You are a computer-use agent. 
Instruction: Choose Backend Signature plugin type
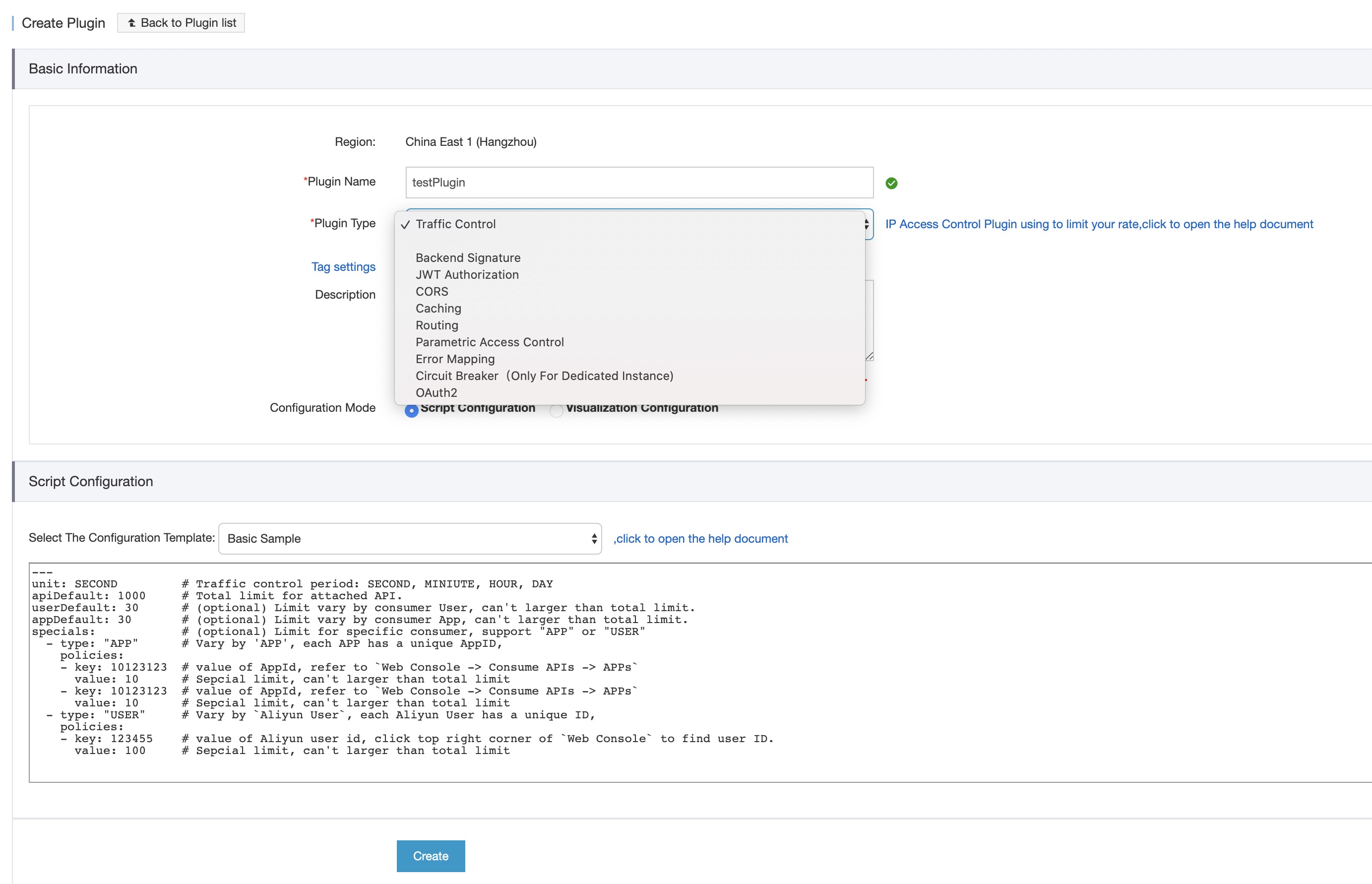(x=468, y=258)
